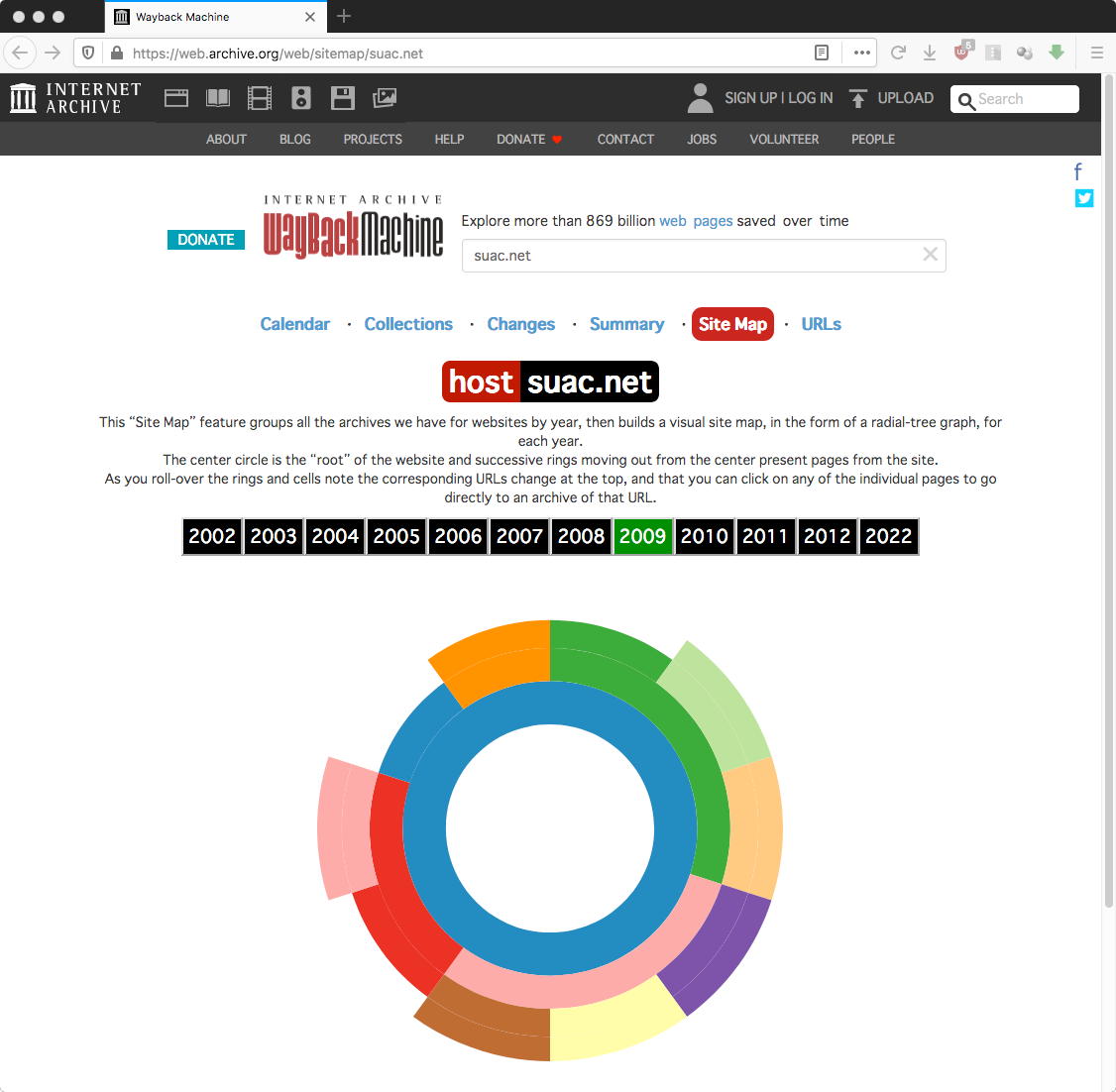Open the BLOG menu item
The image size is (1116, 1092).
coord(294,140)
